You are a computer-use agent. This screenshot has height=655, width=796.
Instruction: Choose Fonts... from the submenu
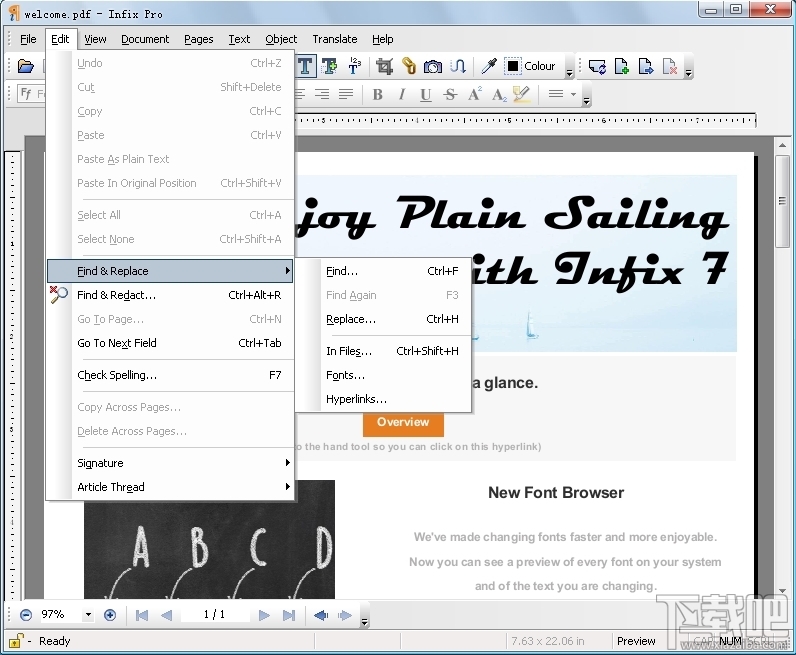[384, 375]
